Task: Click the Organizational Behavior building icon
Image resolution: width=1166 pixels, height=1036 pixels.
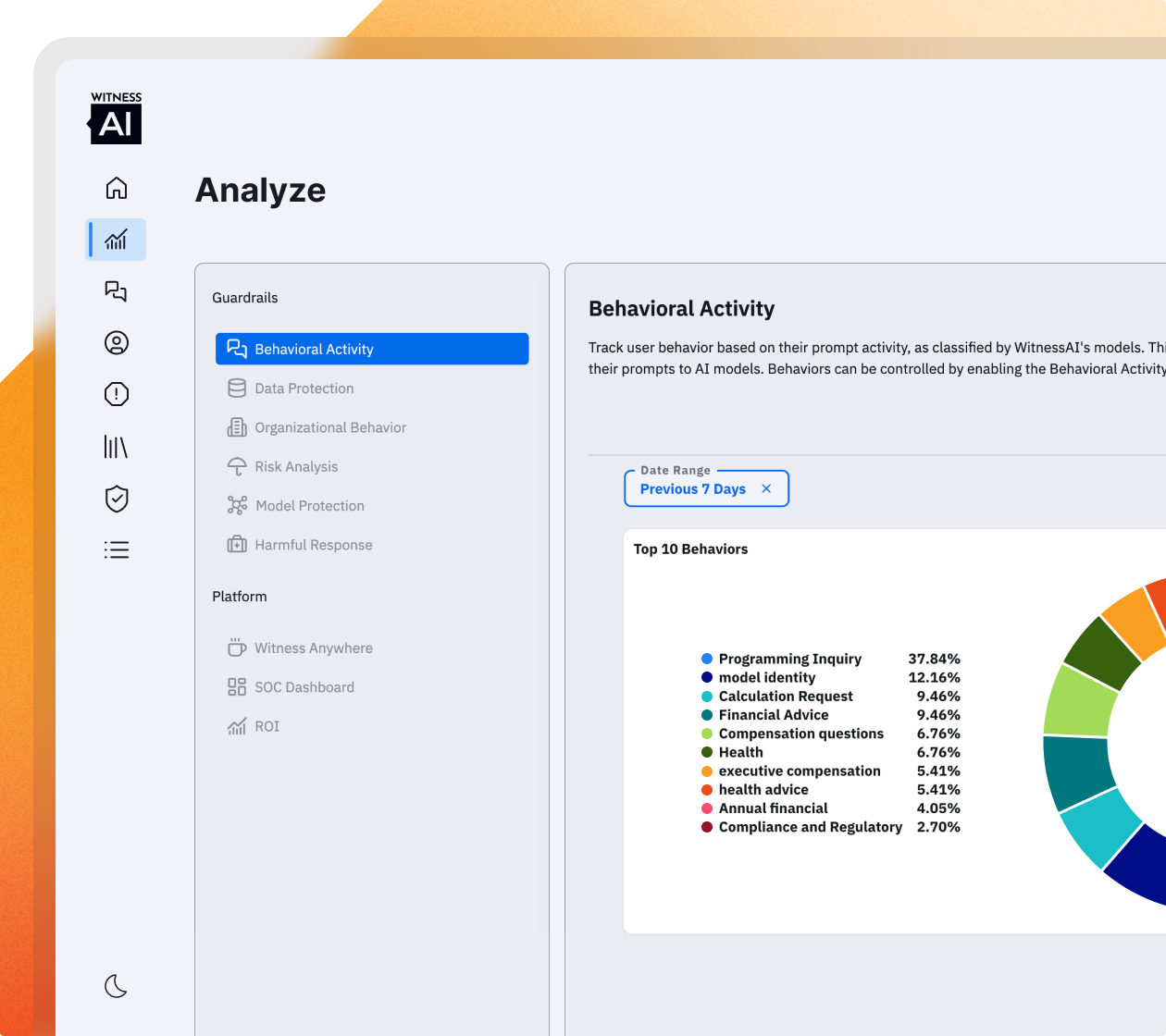Action: pos(237,427)
